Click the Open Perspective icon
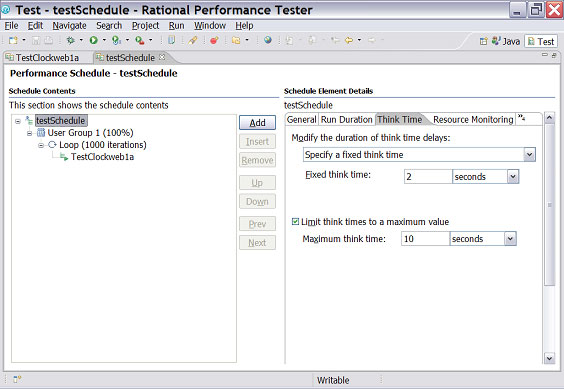This screenshot has height=389, width=564. [x=483, y=41]
